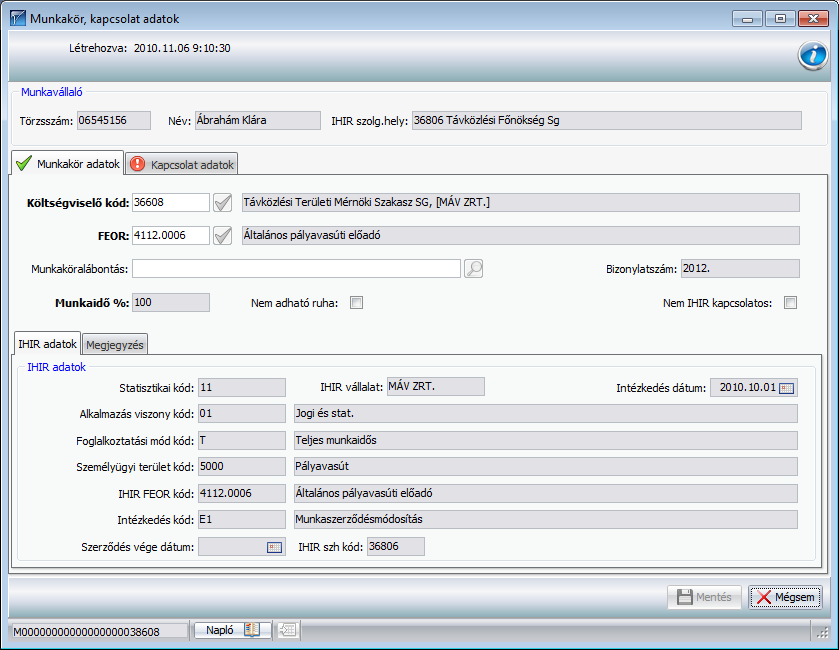Click the 'Jogi és stat.' description text
Viewport: 839px width, 650px height.
click(x=325, y=414)
